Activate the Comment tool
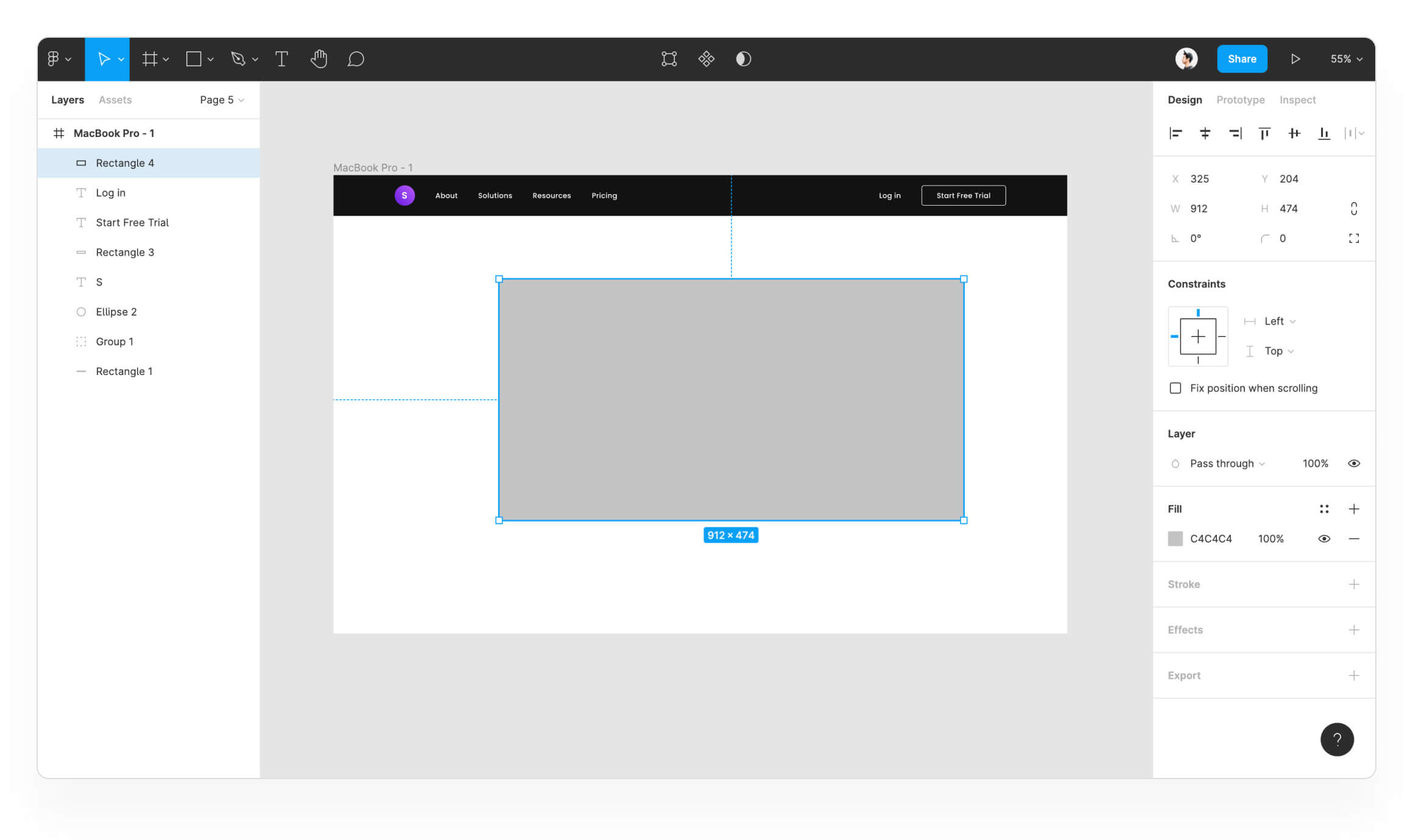Screen dimensions: 1413x840 356,59
